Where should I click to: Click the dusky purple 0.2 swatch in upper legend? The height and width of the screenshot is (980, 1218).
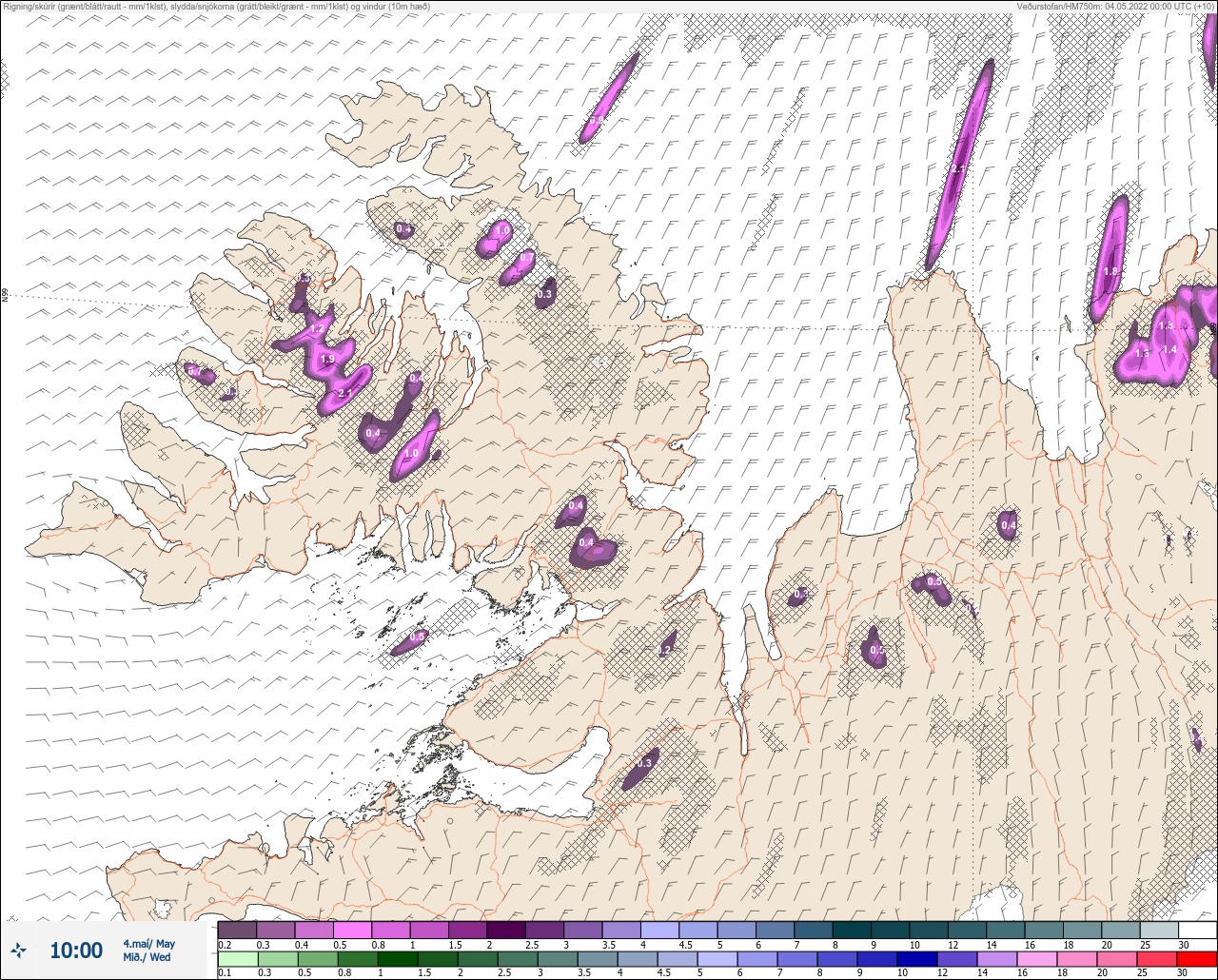point(237,930)
